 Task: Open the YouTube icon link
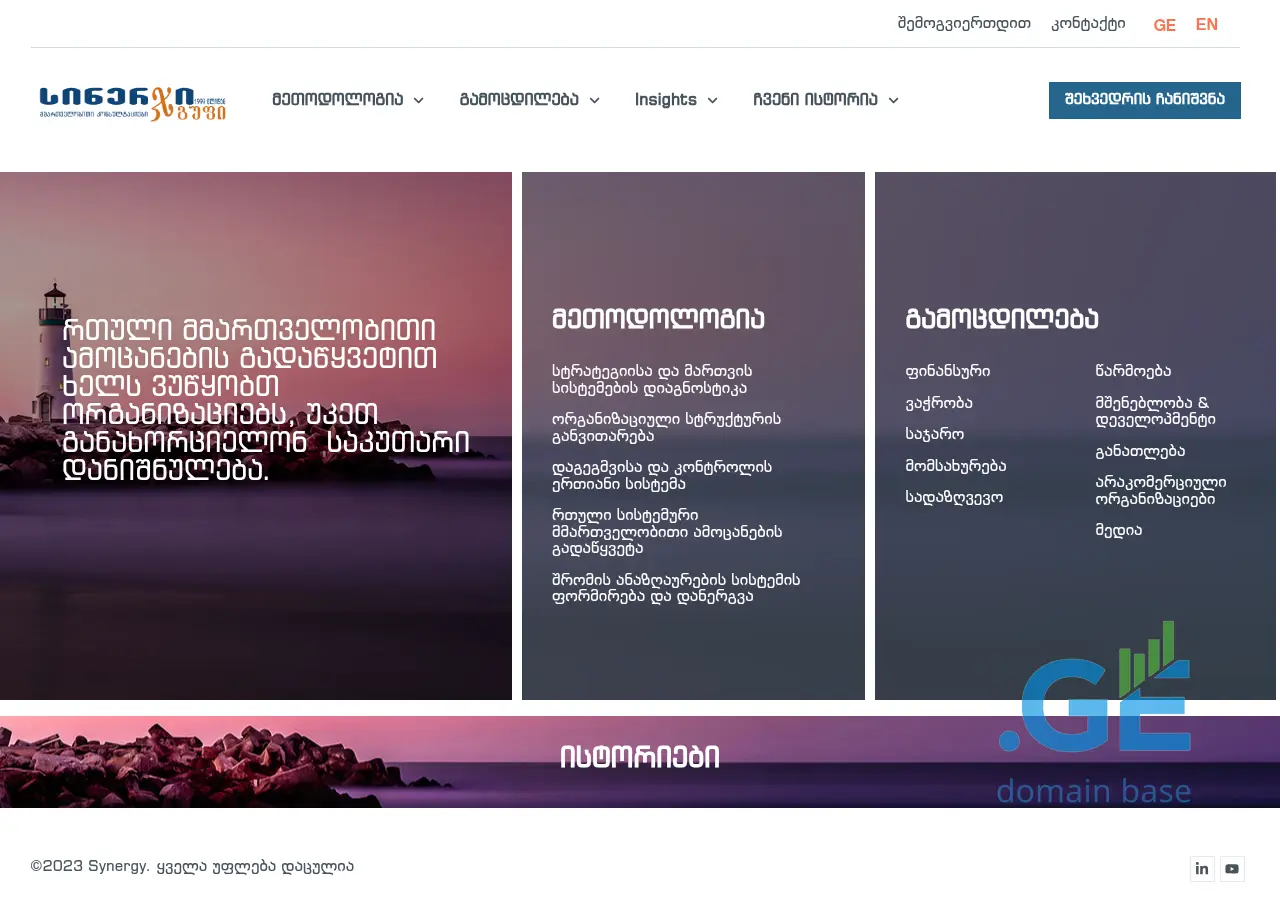pyautogui.click(x=1232, y=869)
